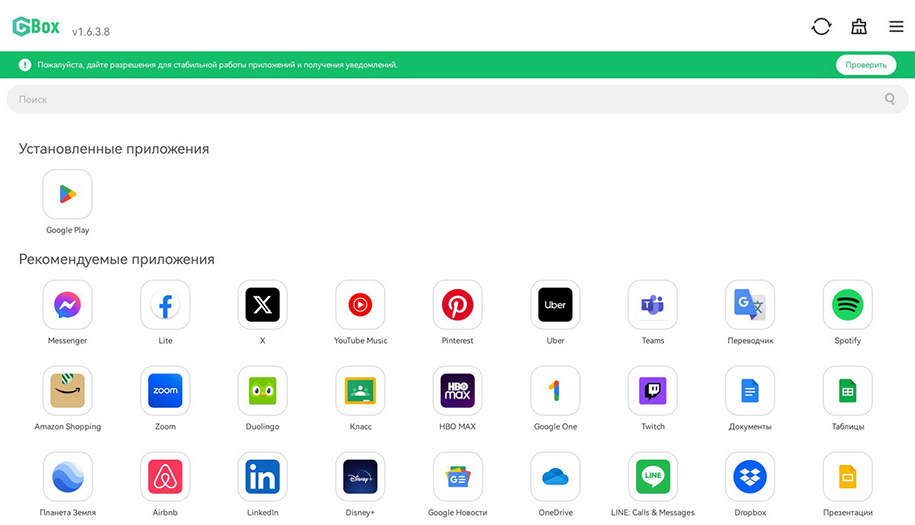915x525 pixels.
Task: Open the LinkedIn app
Action: [x=262, y=477]
